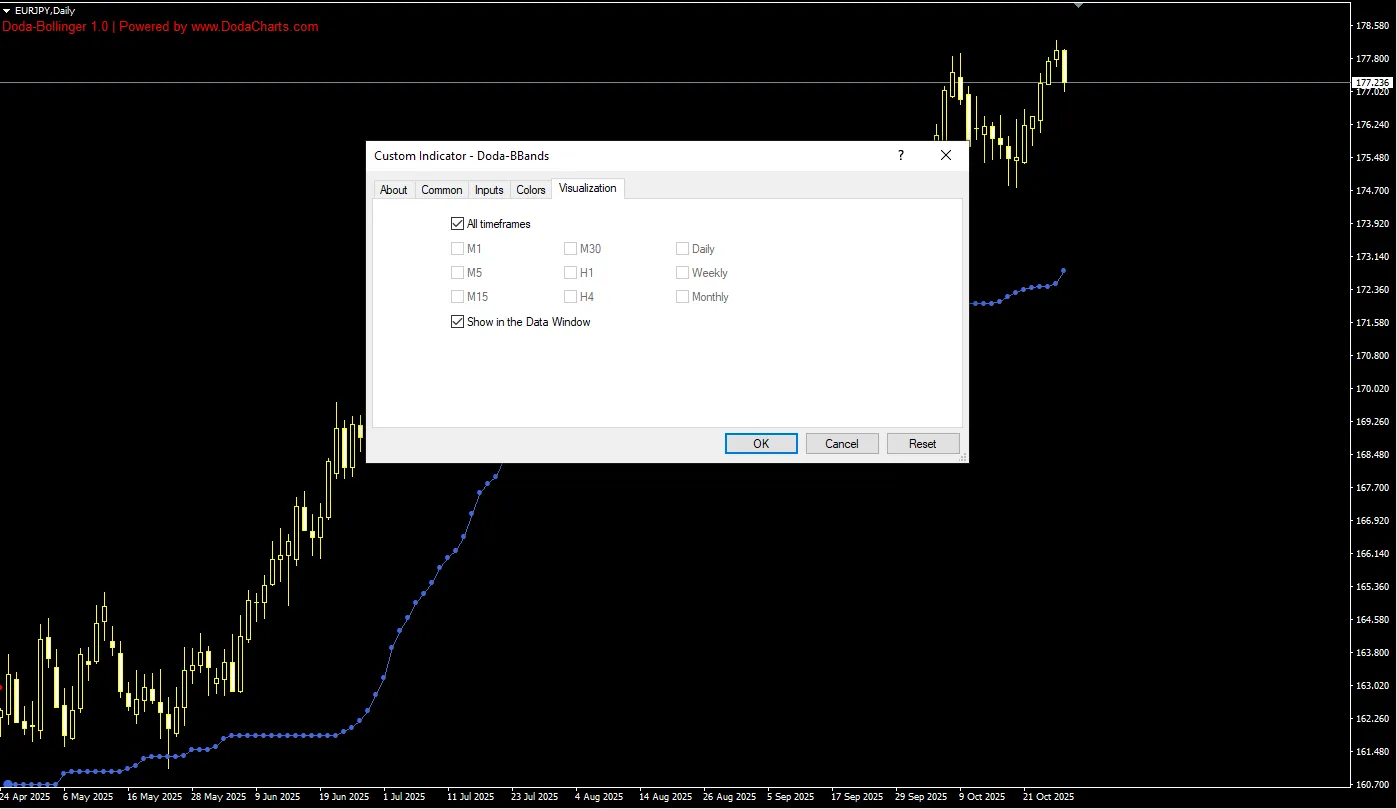Go to the Inputs tab
This screenshot has width=1397, height=809.
click(x=489, y=190)
